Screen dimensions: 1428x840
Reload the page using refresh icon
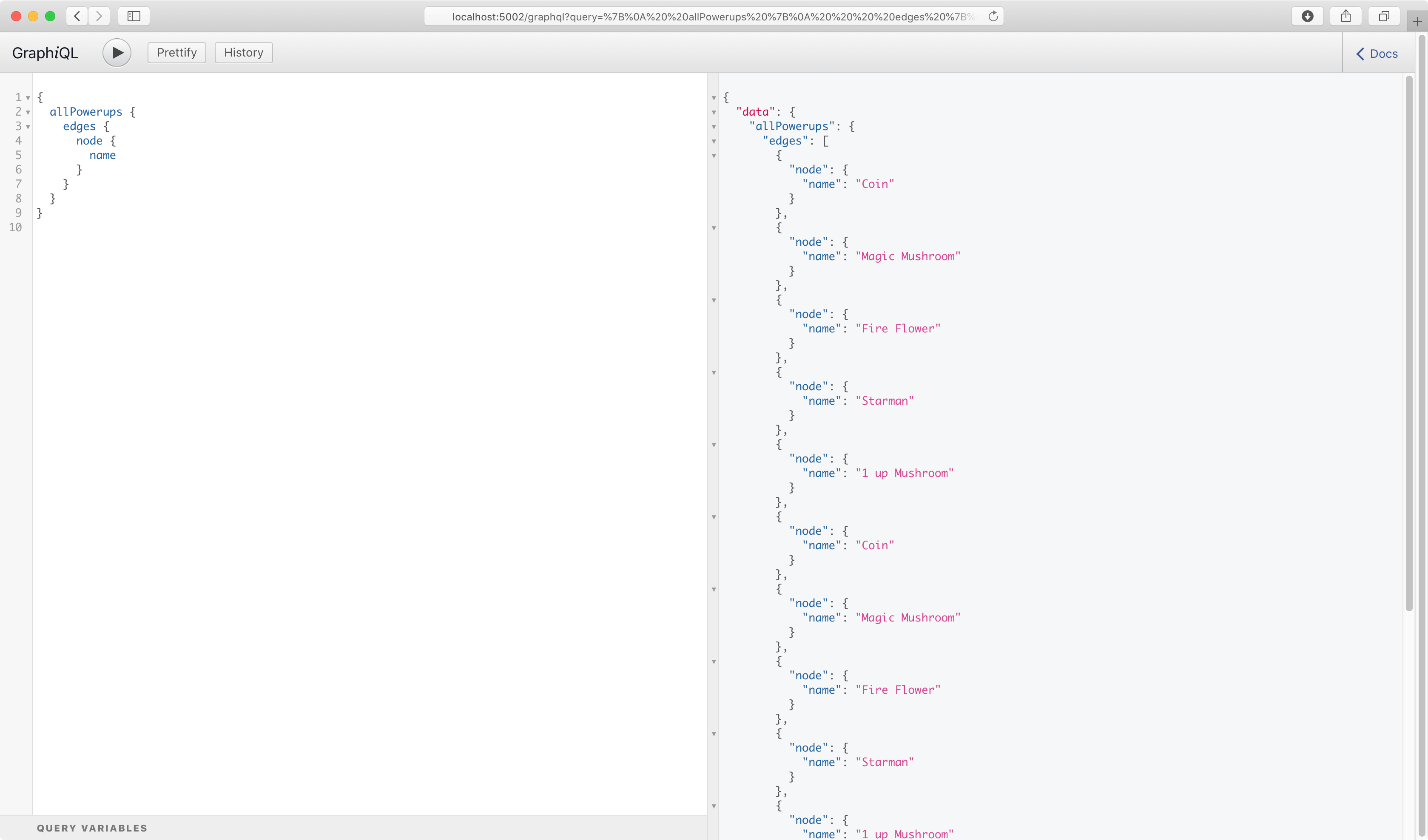click(x=993, y=17)
